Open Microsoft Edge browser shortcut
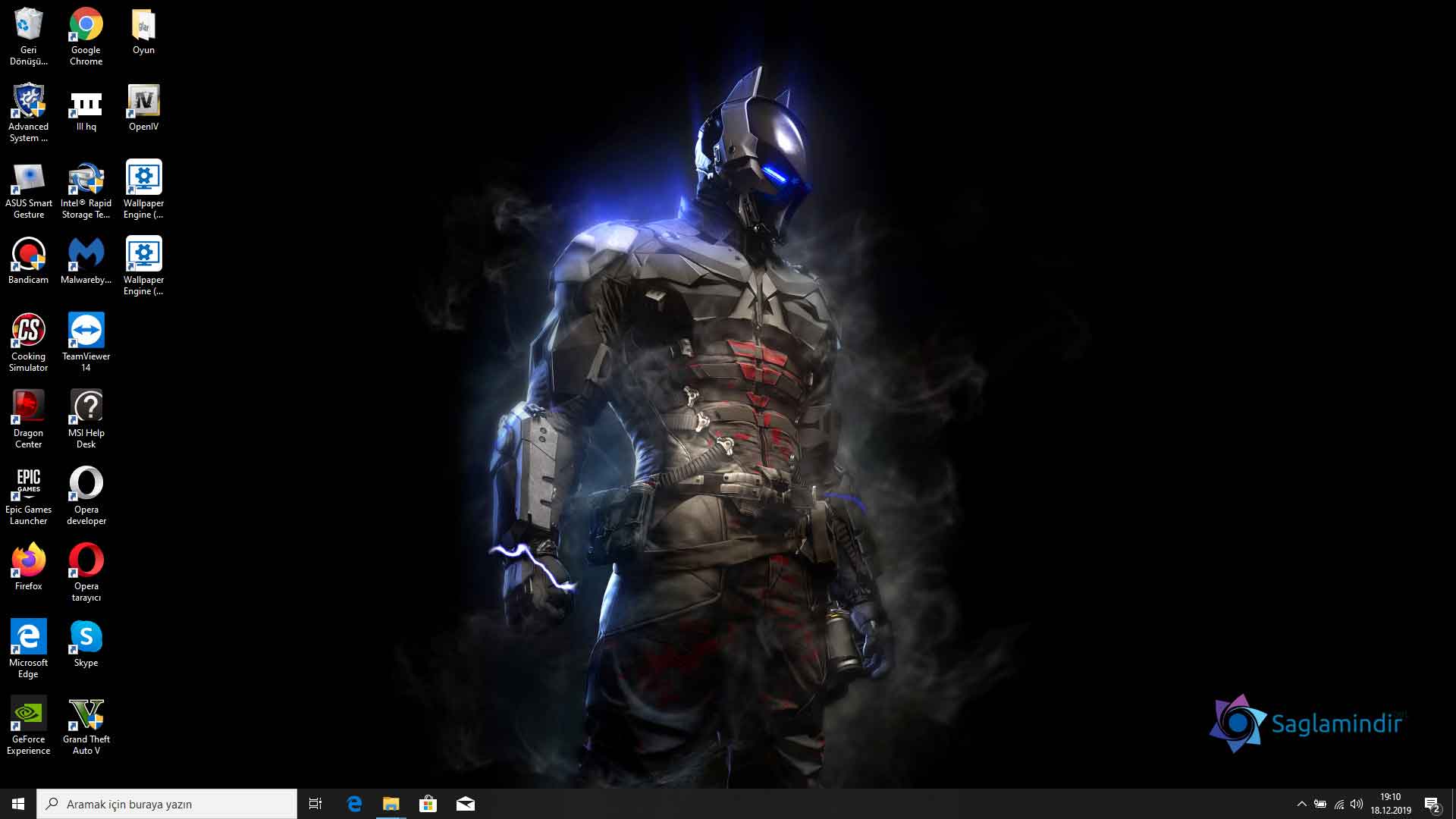The width and height of the screenshot is (1456, 819). pyautogui.click(x=27, y=636)
